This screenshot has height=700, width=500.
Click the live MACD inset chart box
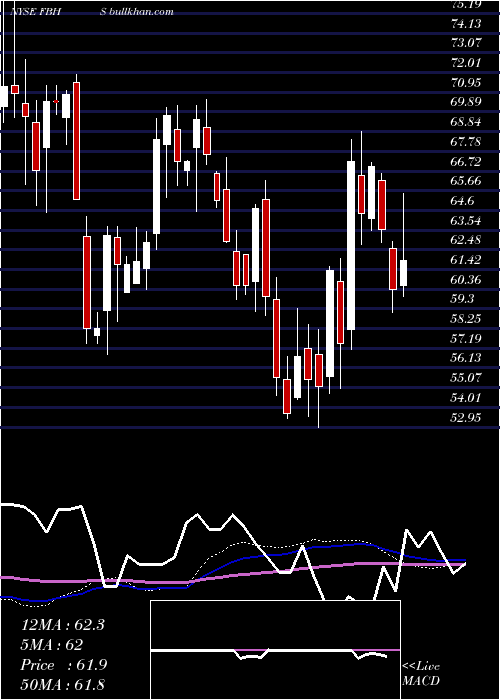tap(275, 650)
